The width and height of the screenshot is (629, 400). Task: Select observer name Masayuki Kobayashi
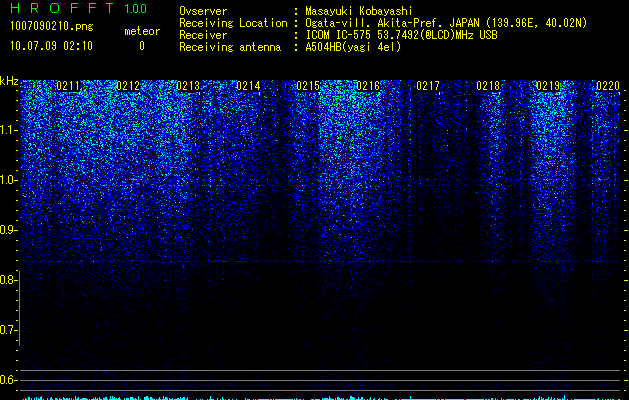pos(359,11)
